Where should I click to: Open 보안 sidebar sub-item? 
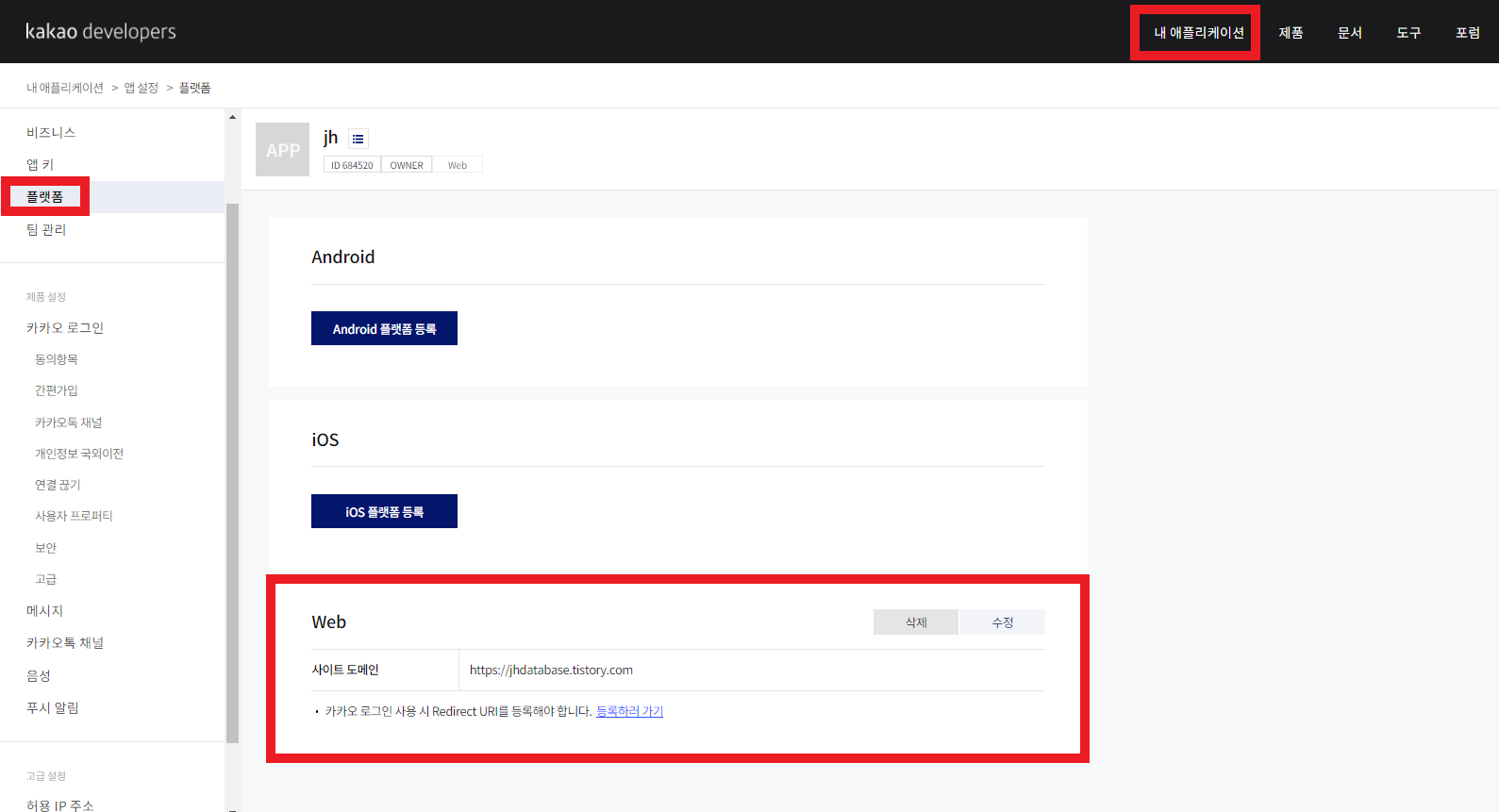pyautogui.click(x=45, y=548)
